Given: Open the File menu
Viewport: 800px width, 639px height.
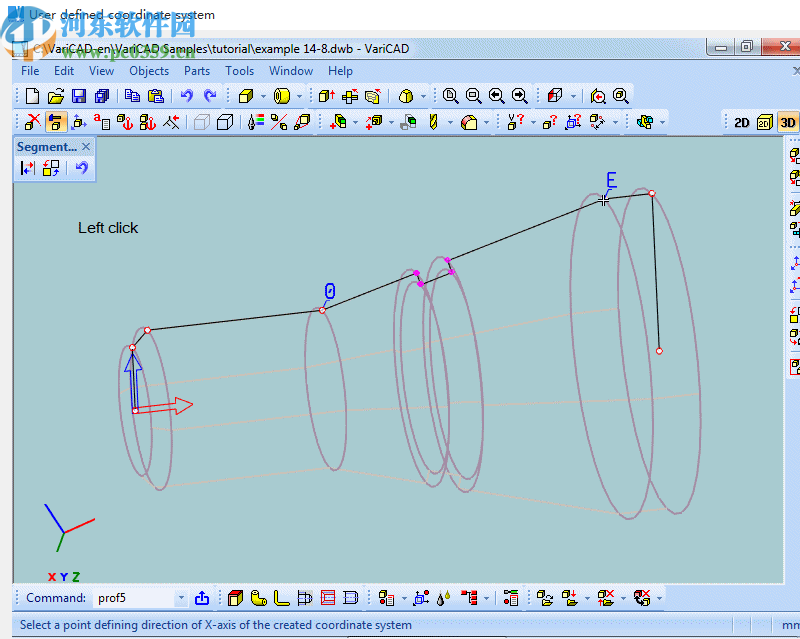Looking at the screenshot, I should click(x=30, y=71).
